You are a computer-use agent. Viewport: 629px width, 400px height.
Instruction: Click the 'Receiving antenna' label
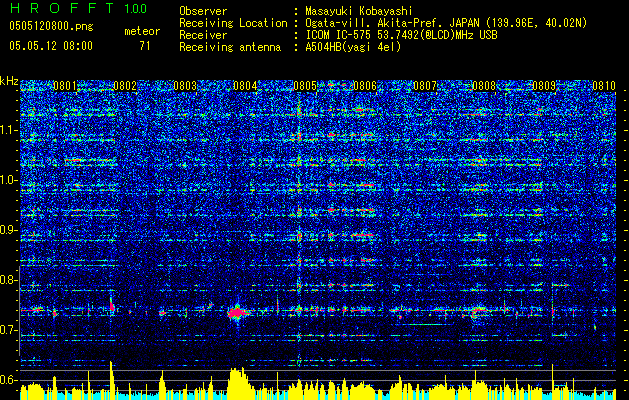point(230,47)
